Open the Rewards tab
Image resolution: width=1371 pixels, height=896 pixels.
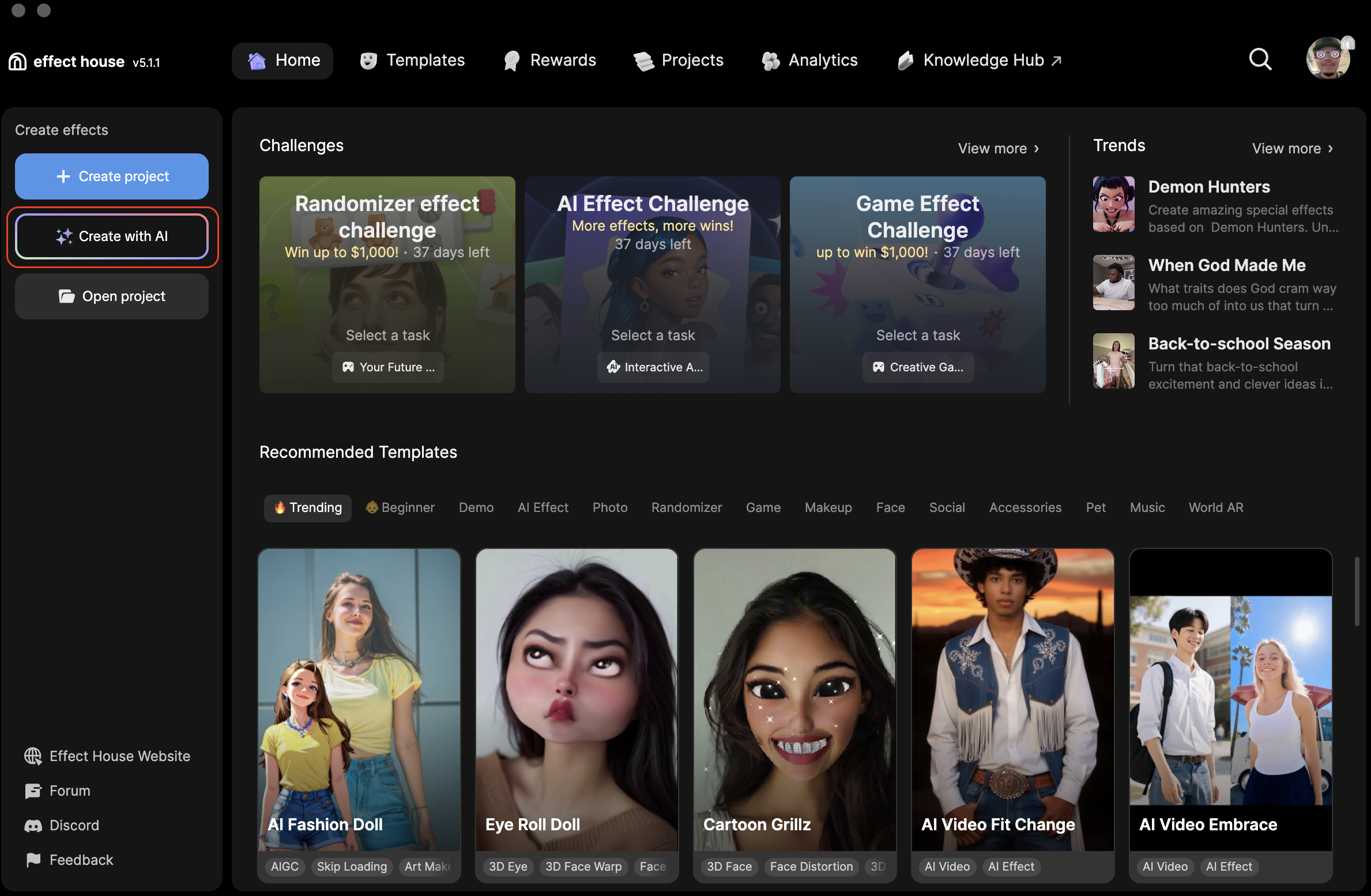tap(549, 61)
